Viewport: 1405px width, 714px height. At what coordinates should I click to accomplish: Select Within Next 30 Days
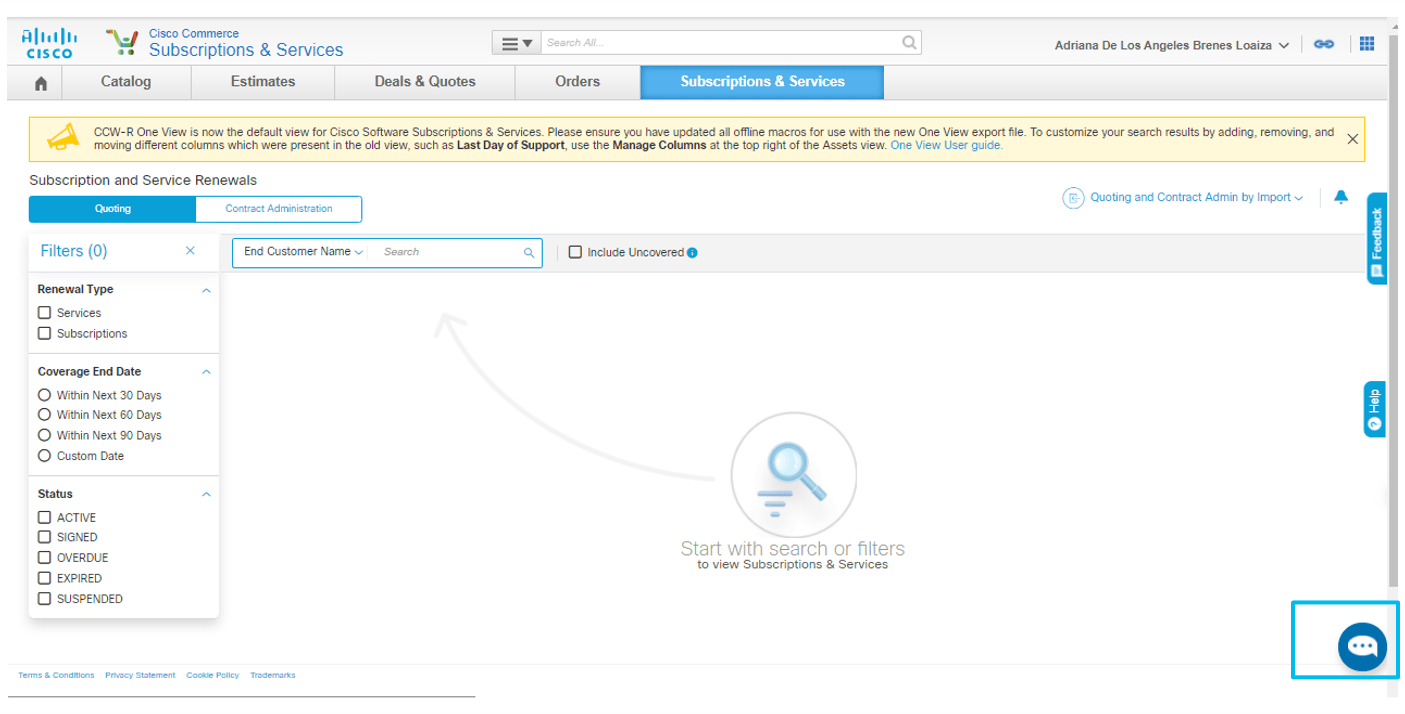coord(44,395)
